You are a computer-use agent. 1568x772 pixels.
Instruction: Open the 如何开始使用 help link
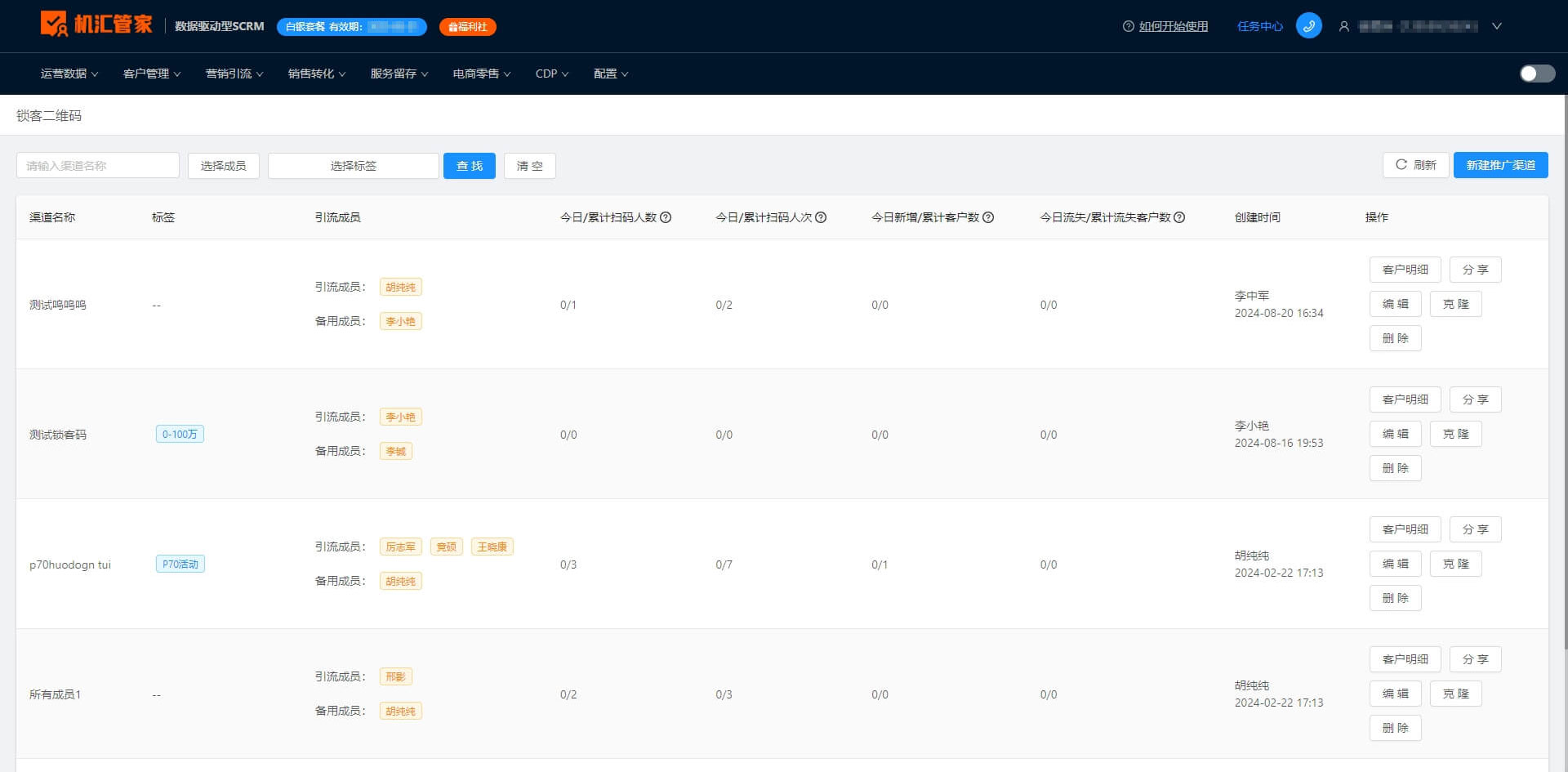1174,26
